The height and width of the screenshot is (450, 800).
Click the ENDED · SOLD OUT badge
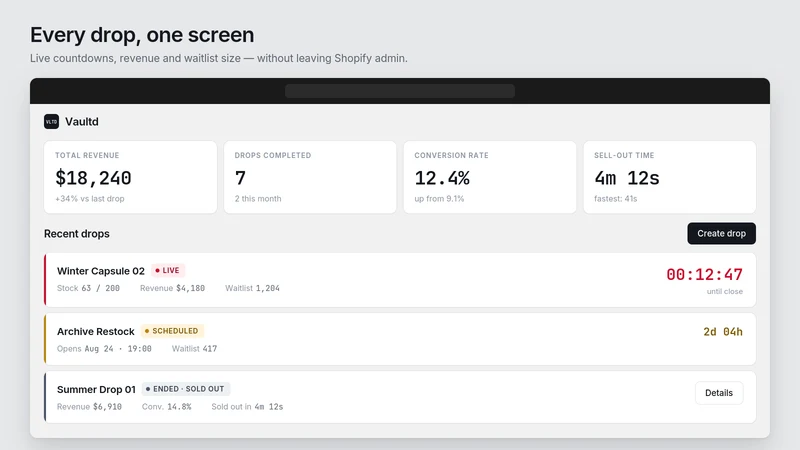[186, 389]
